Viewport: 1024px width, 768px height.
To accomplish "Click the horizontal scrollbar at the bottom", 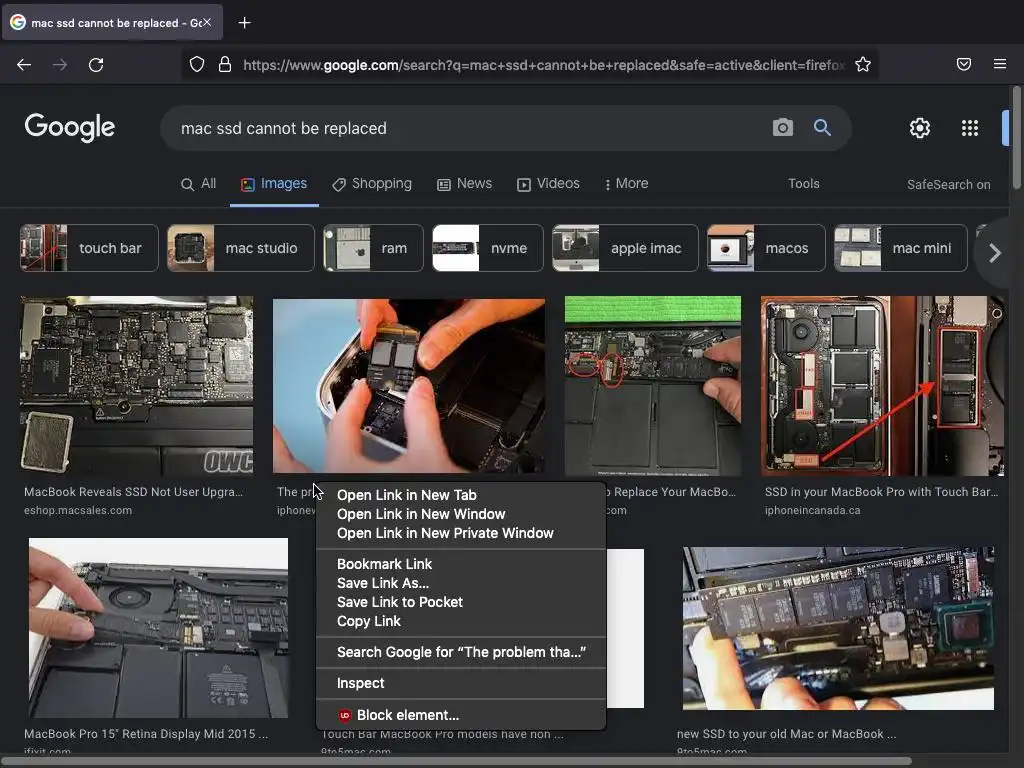I will (x=456, y=761).
